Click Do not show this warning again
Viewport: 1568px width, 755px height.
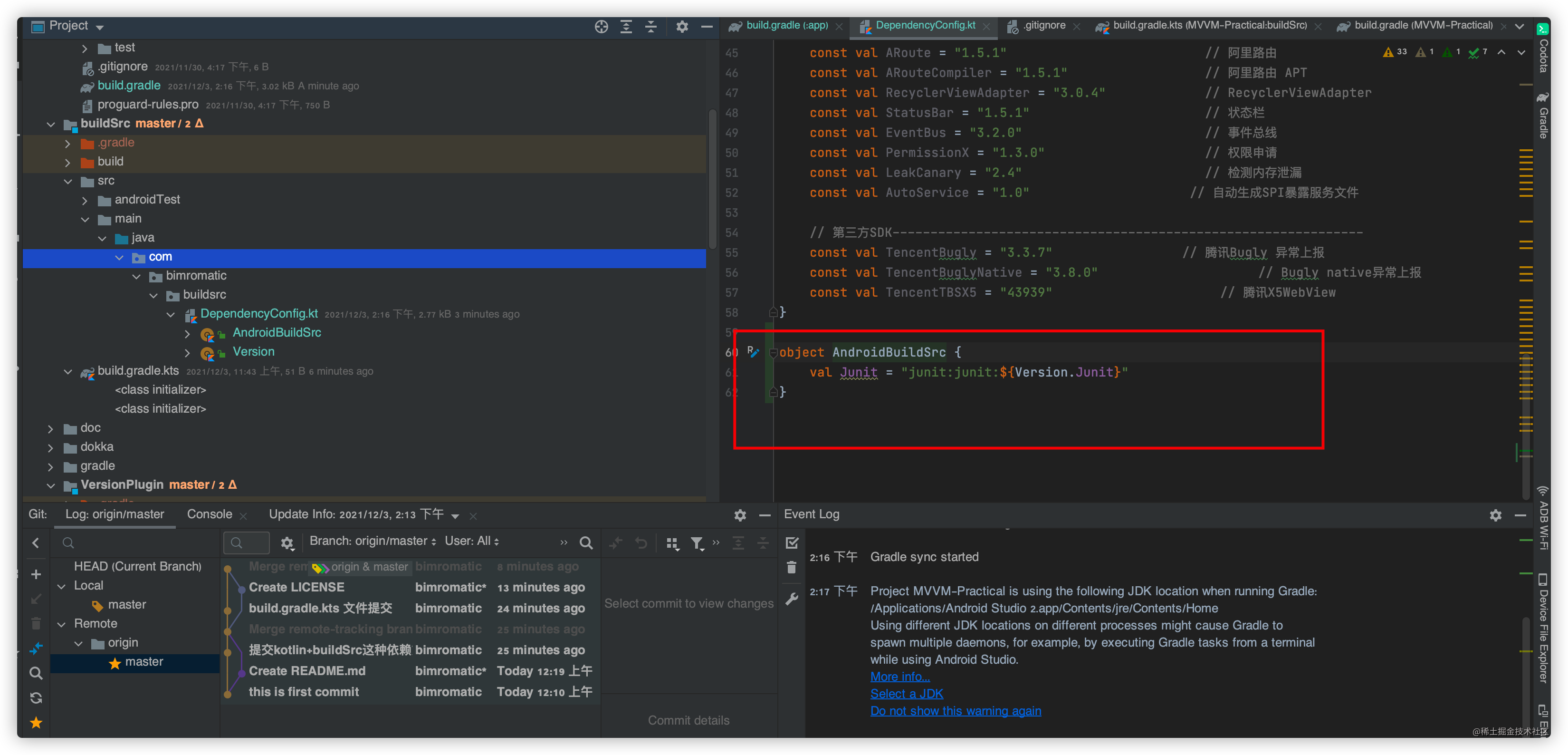[955, 711]
